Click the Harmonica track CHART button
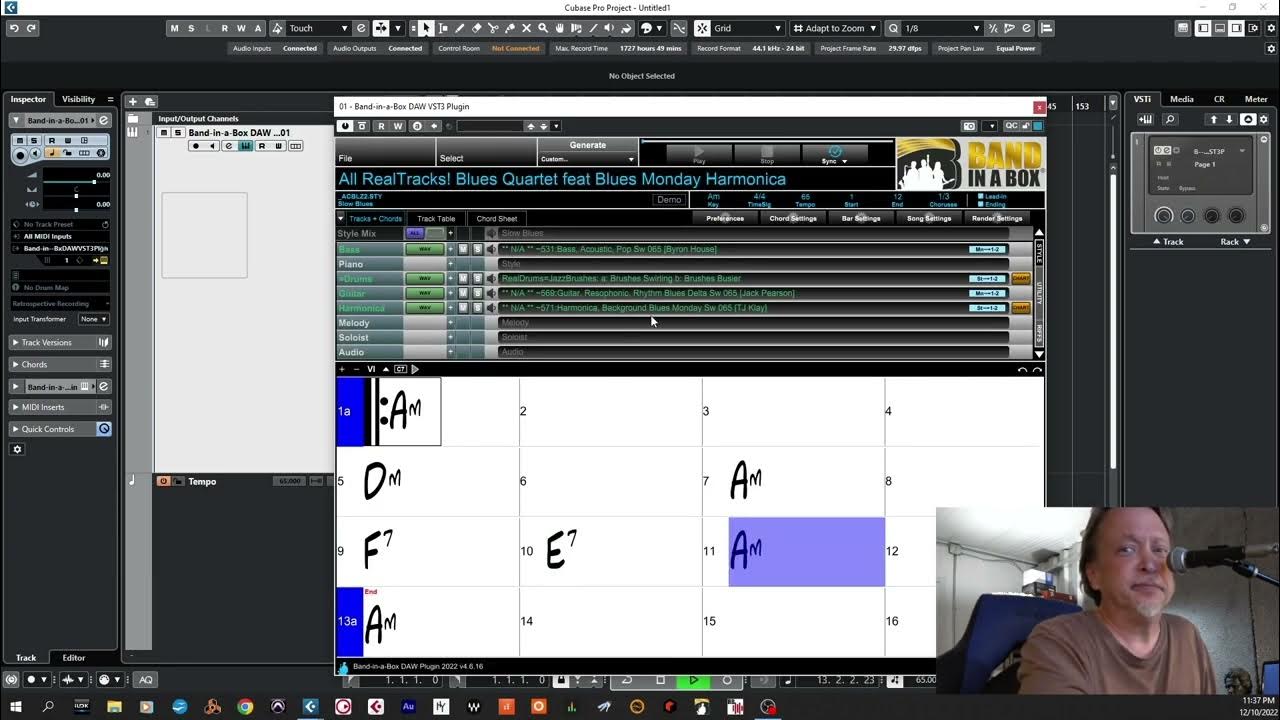 1020,308
